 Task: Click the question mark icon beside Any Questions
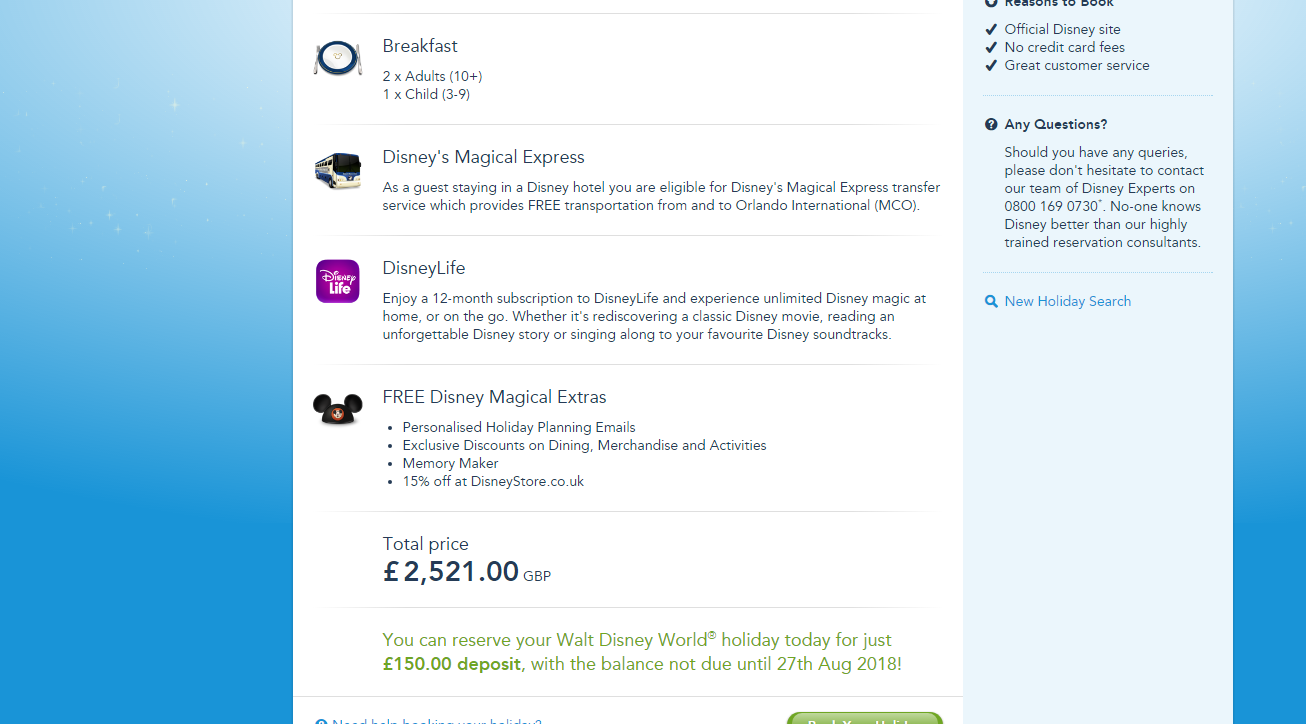991,125
